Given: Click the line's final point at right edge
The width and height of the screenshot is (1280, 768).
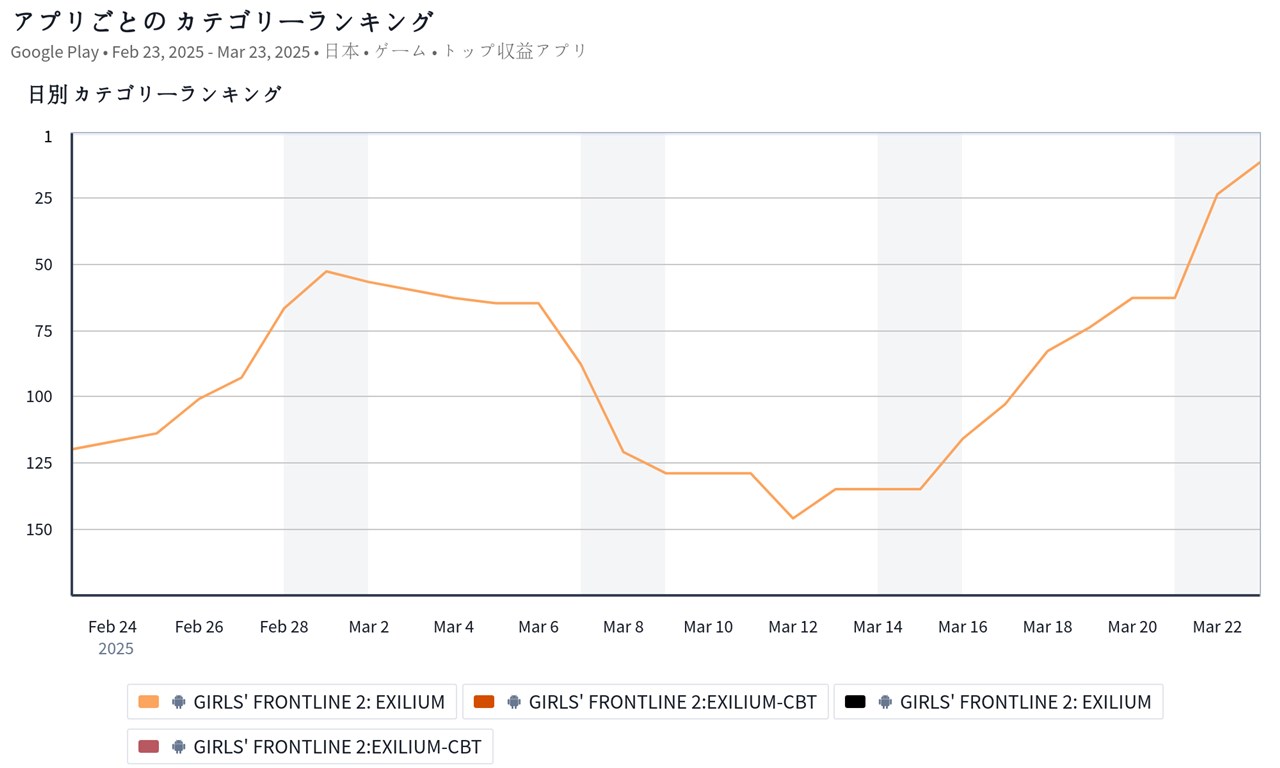Looking at the screenshot, I should pyautogui.click(x=1259, y=162).
